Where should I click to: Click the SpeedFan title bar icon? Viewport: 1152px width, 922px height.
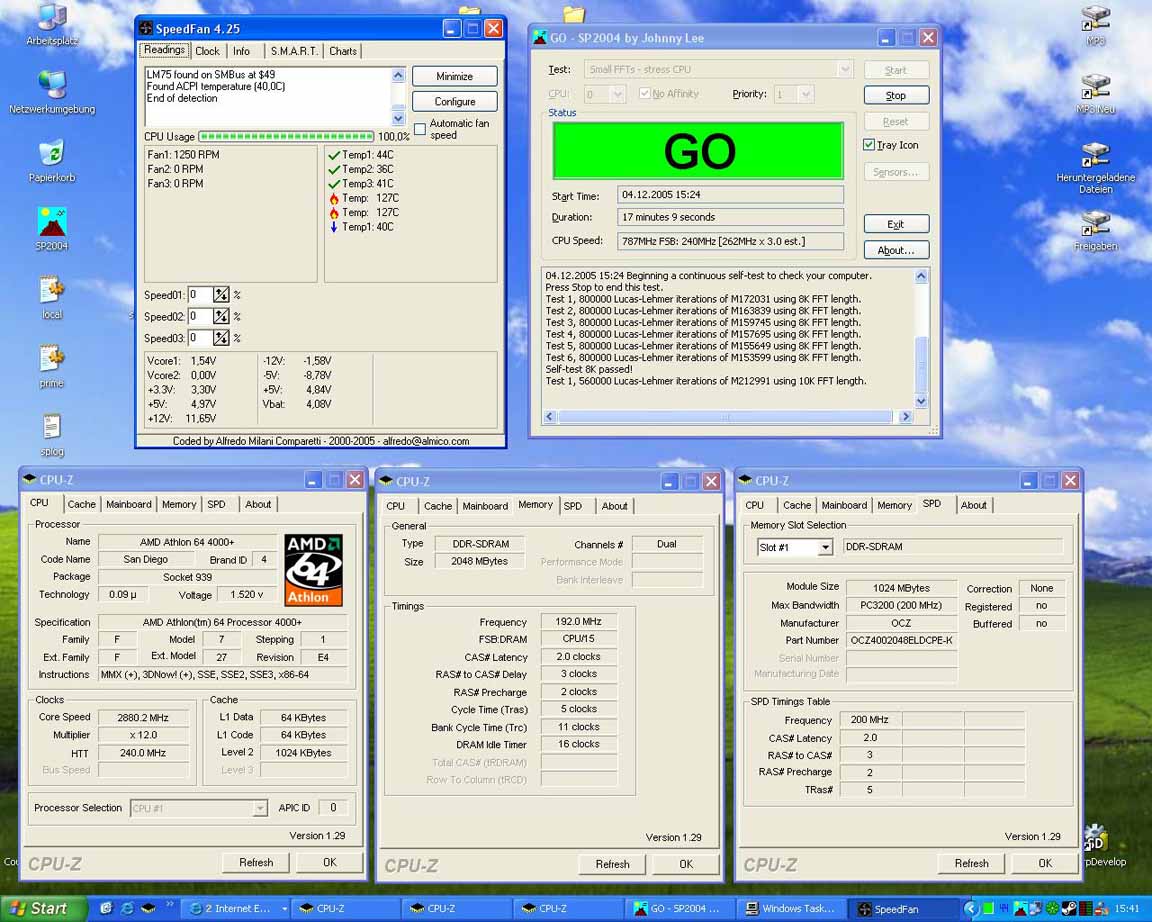(146, 29)
